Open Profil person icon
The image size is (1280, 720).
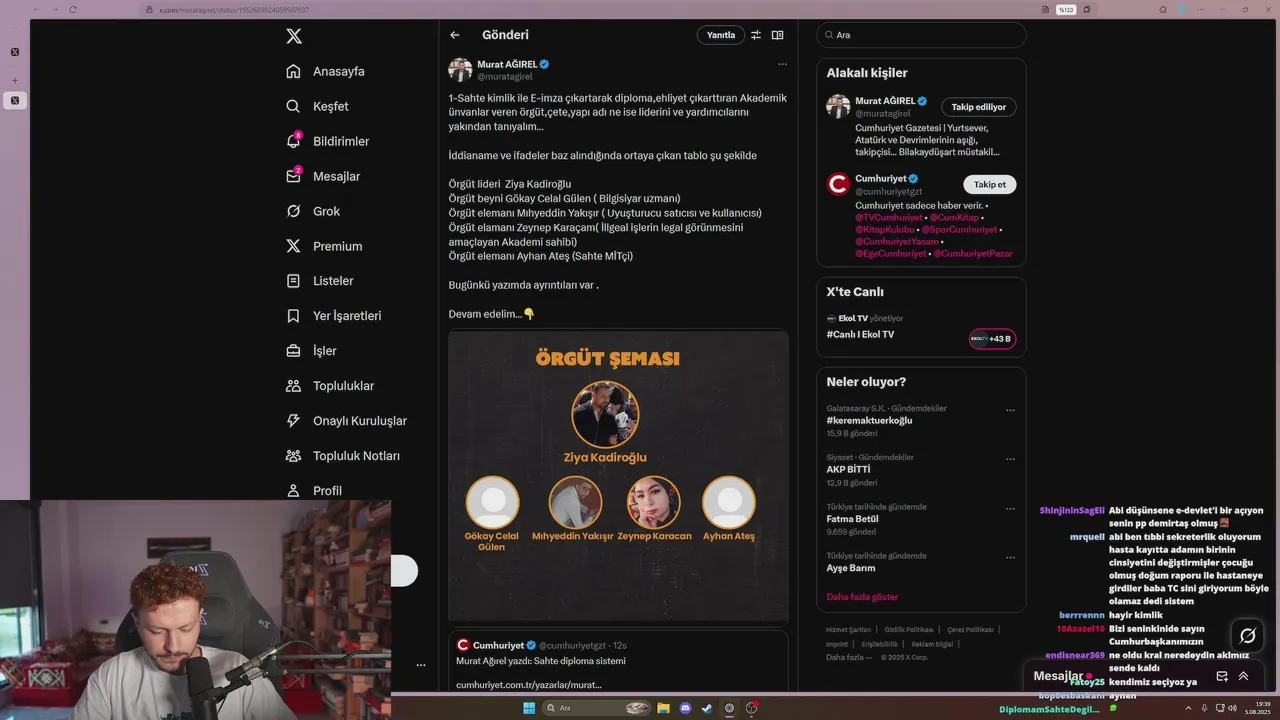293,490
